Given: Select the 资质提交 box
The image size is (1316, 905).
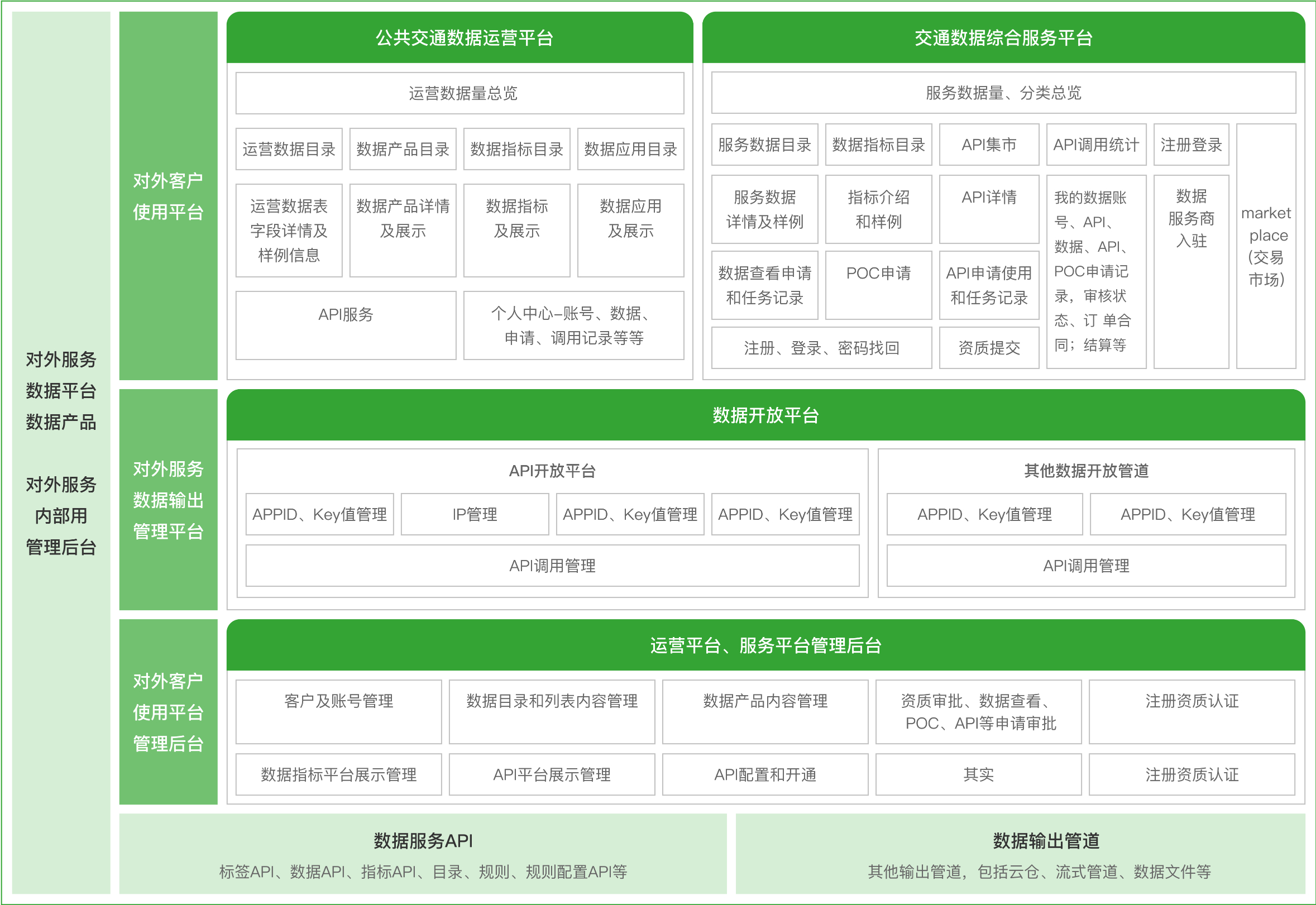Looking at the screenshot, I should [989, 348].
